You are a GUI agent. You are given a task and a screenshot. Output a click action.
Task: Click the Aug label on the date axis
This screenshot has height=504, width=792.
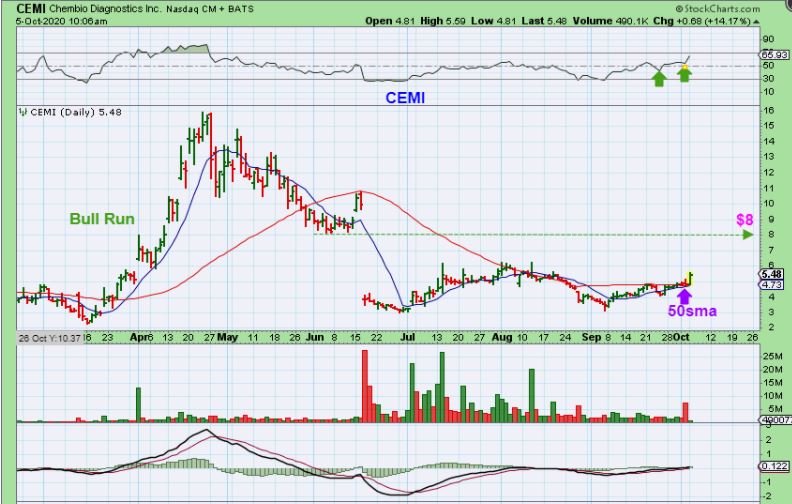(x=502, y=337)
